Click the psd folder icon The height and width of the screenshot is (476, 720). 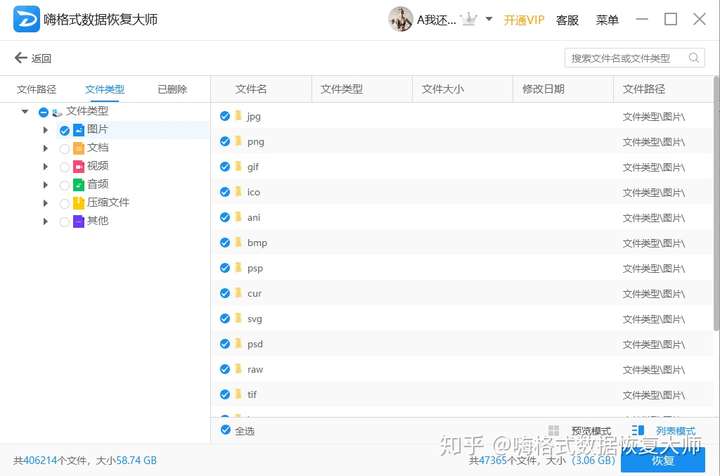(x=238, y=343)
